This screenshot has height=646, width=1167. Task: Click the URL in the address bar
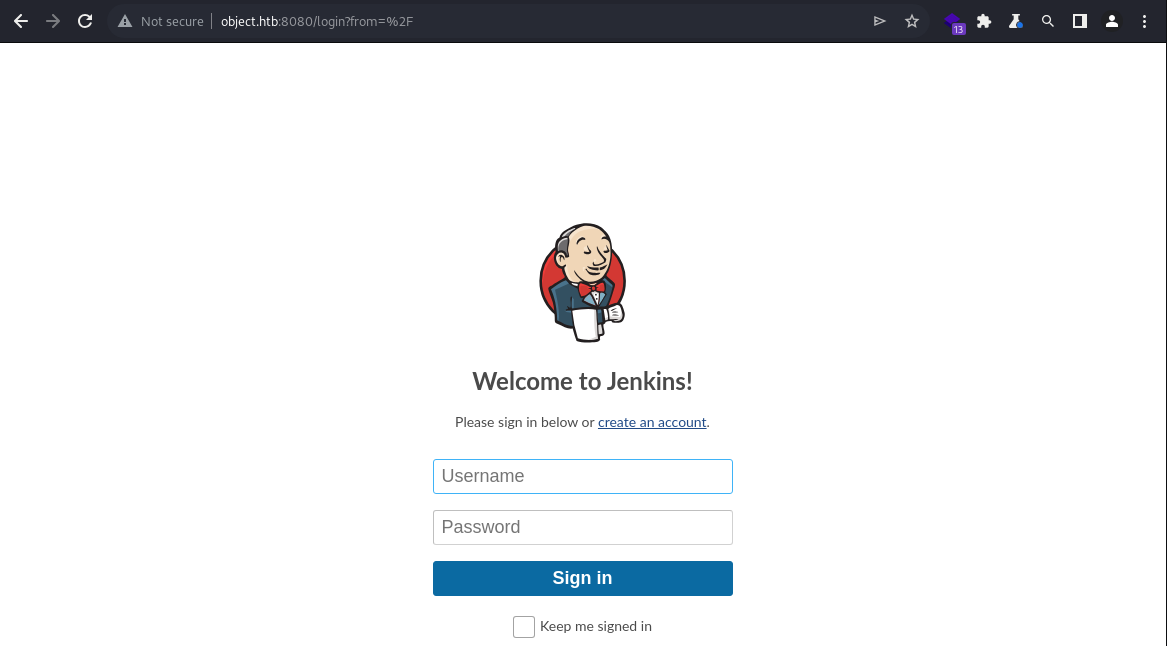tap(316, 21)
